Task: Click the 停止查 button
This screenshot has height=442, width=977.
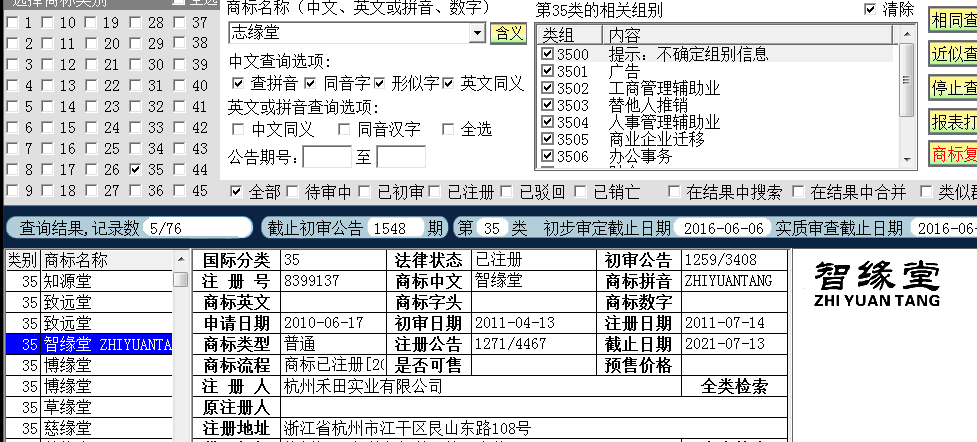Action: pos(953,88)
